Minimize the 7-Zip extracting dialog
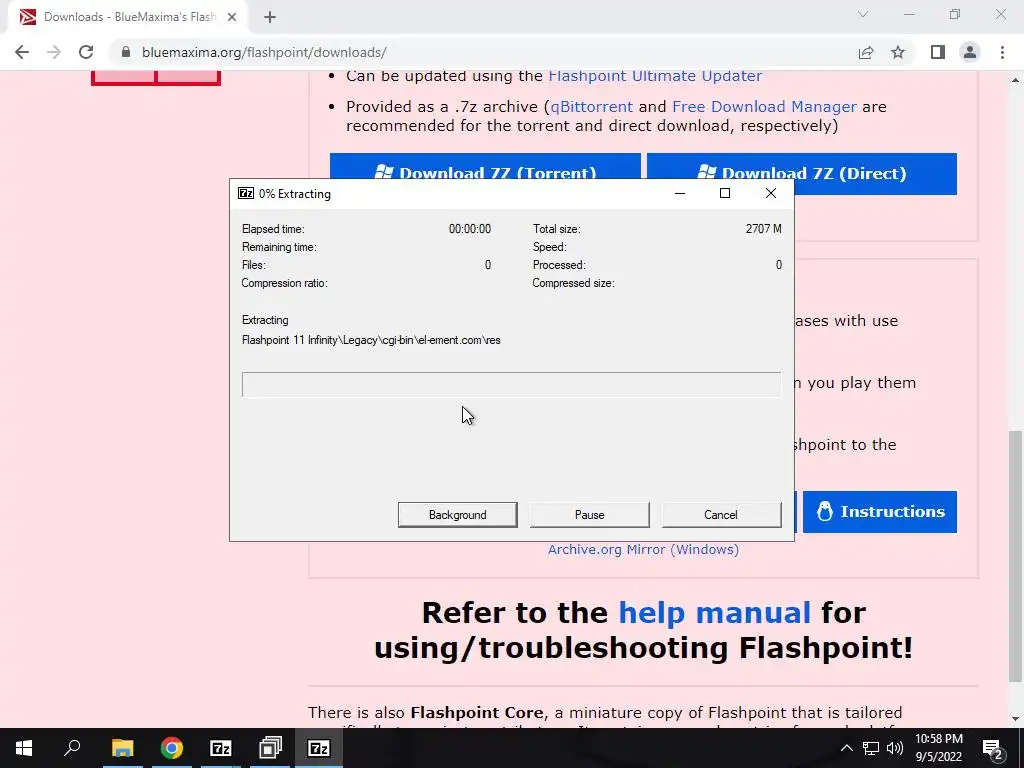Viewport: 1024px width, 768px height. point(680,193)
